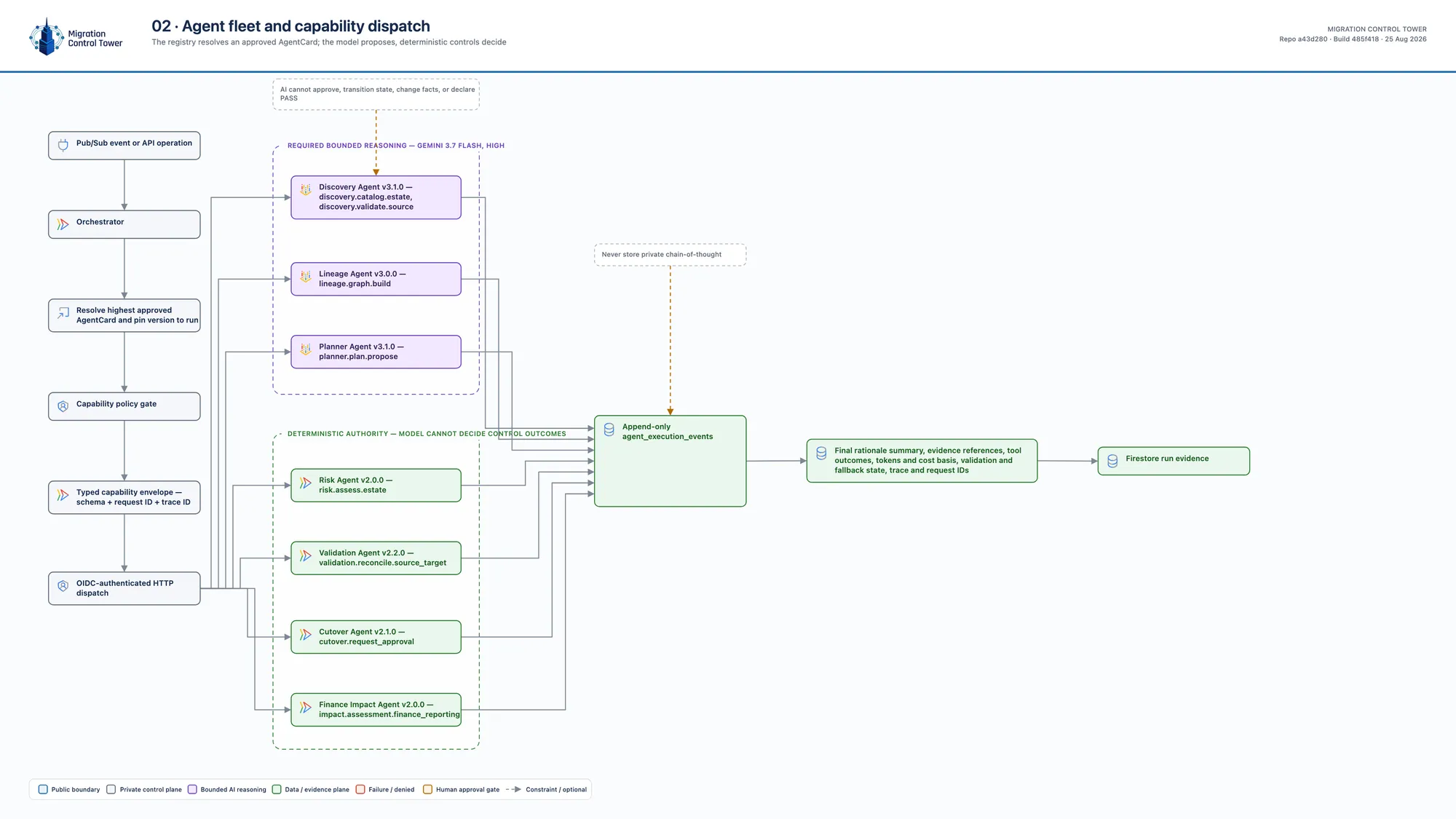This screenshot has width=1456, height=819.
Task: Select Final rationale summary node text
Action: (x=928, y=460)
